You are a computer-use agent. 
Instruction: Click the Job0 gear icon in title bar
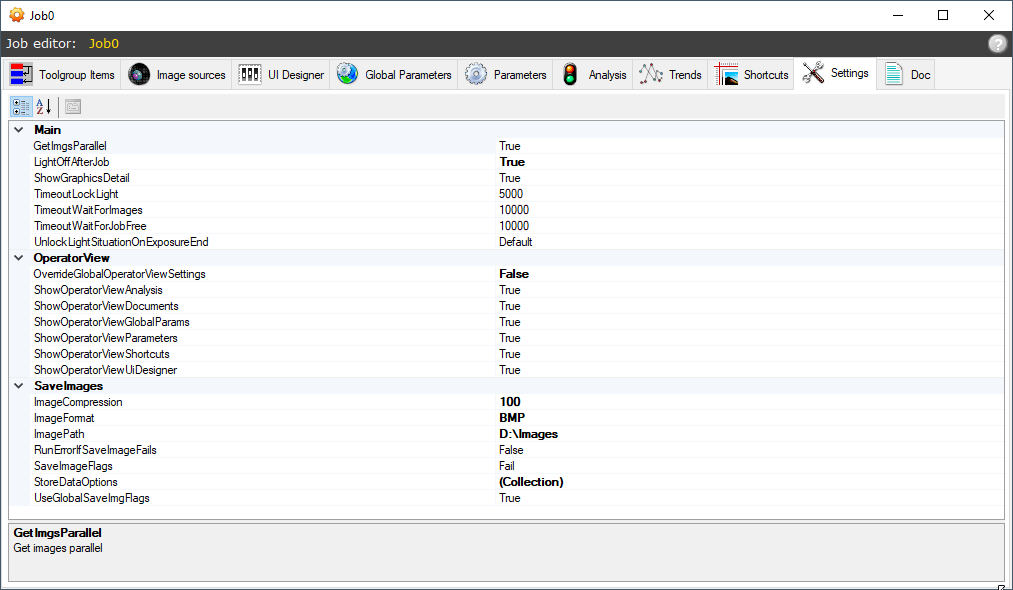click(17, 15)
